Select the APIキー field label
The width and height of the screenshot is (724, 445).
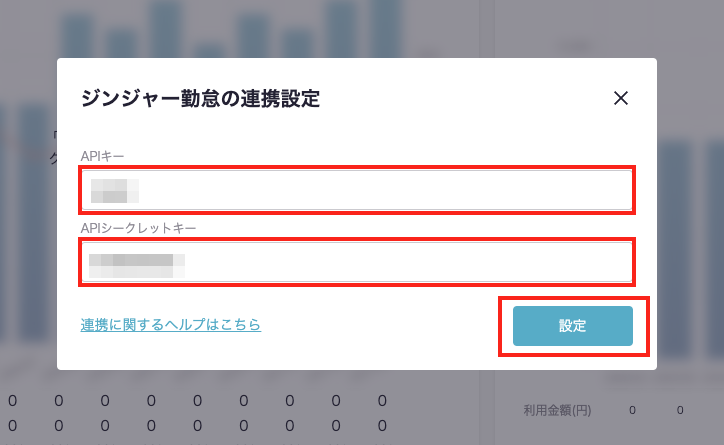[109, 155]
